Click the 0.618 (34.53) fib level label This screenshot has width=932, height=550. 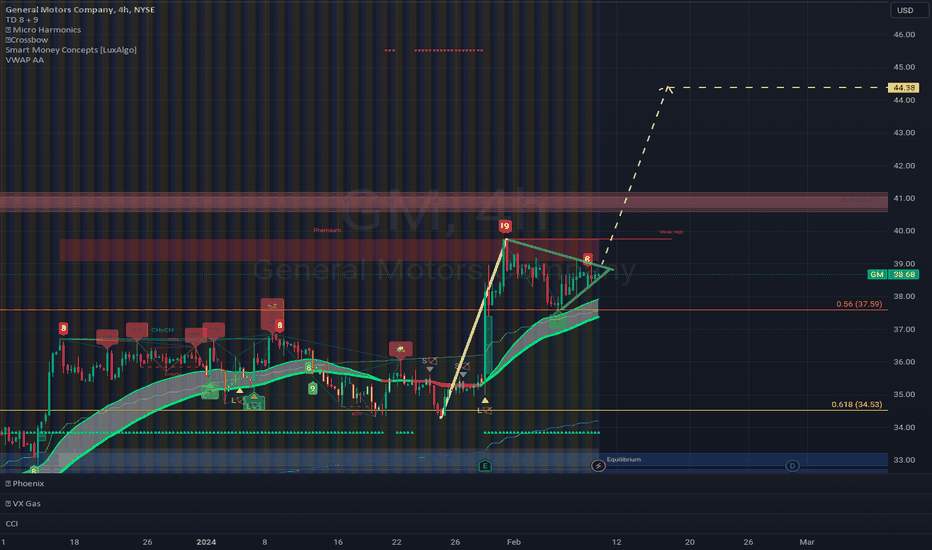click(x=857, y=404)
